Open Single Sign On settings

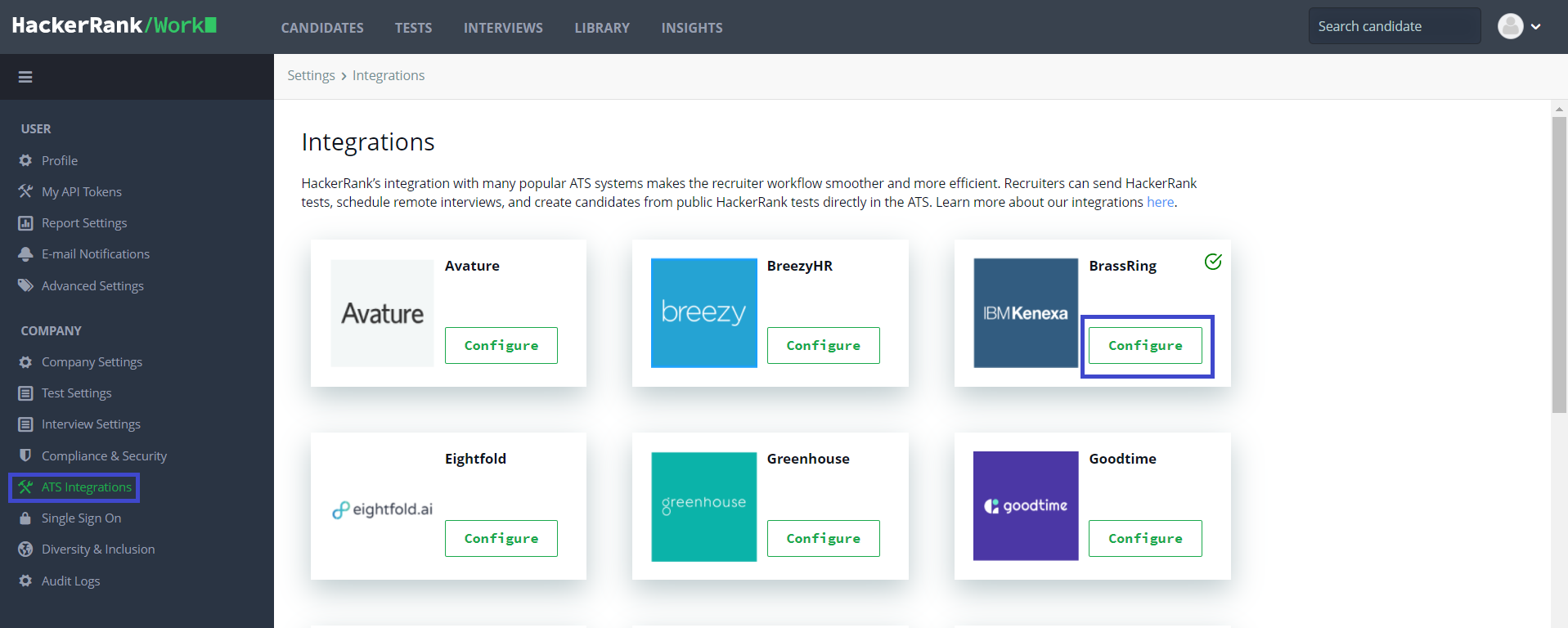click(x=81, y=518)
